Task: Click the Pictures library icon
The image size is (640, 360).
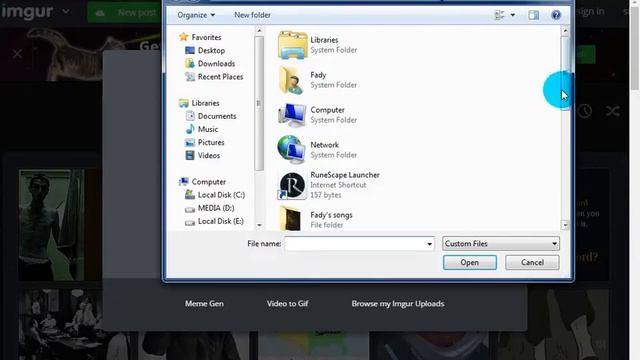Action: [190, 142]
